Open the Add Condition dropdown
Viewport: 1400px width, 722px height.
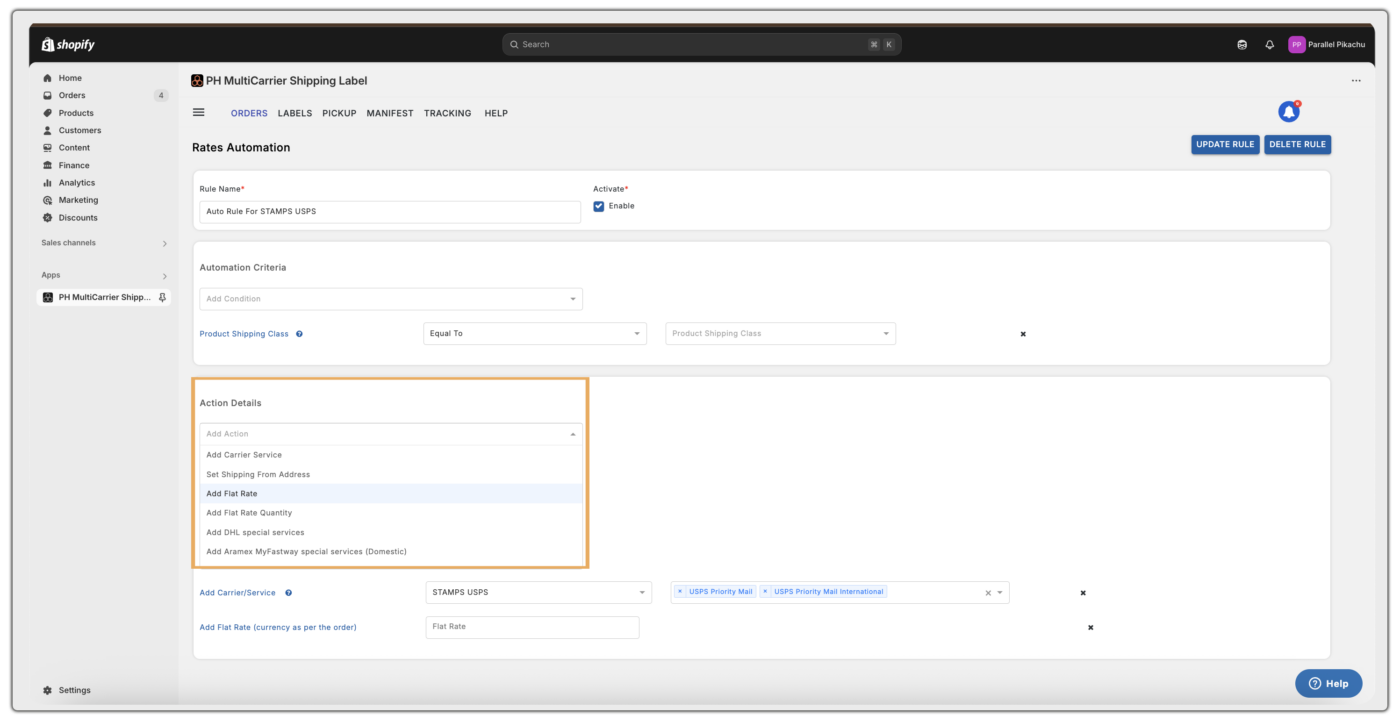click(x=391, y=299)
